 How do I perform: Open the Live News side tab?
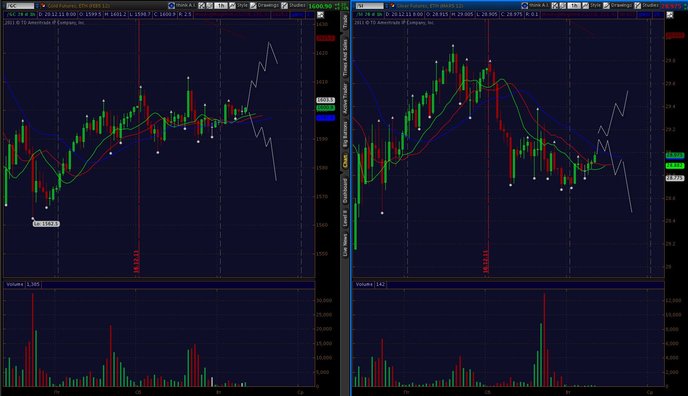[345, 245]
